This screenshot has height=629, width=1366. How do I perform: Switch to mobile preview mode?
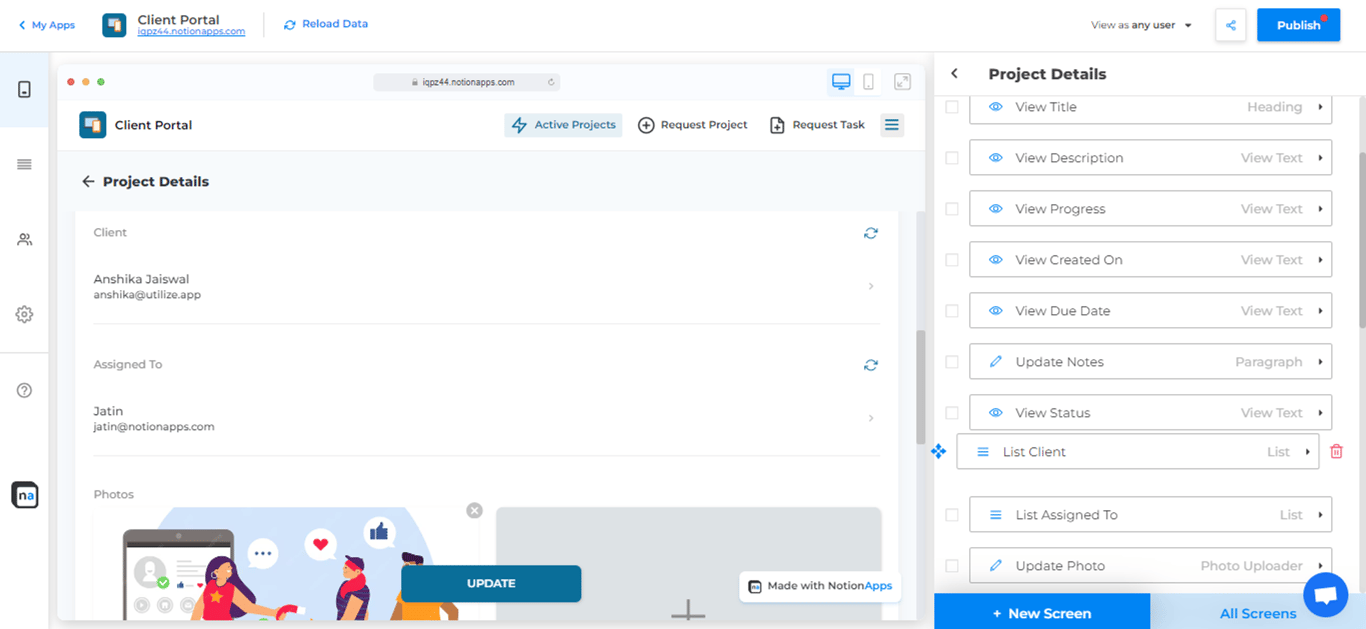tap(868, 82)
